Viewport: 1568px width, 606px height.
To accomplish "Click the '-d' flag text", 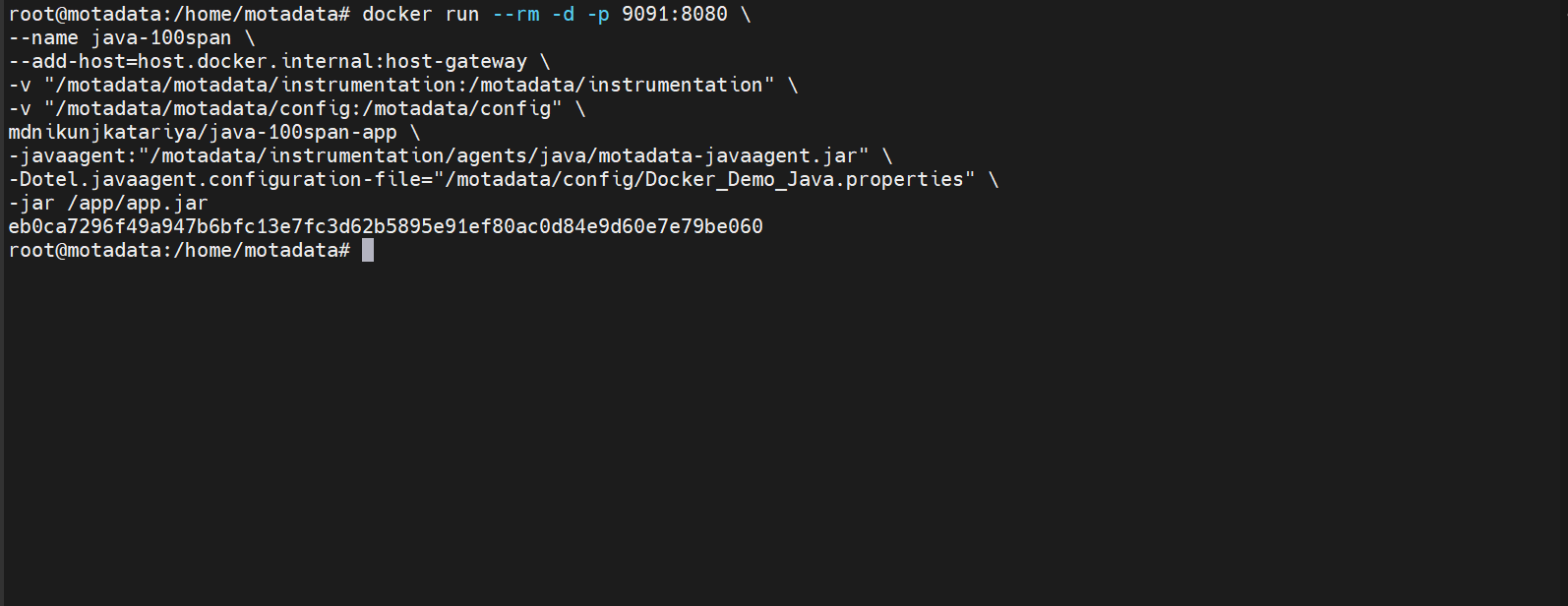I will (563, 14).
